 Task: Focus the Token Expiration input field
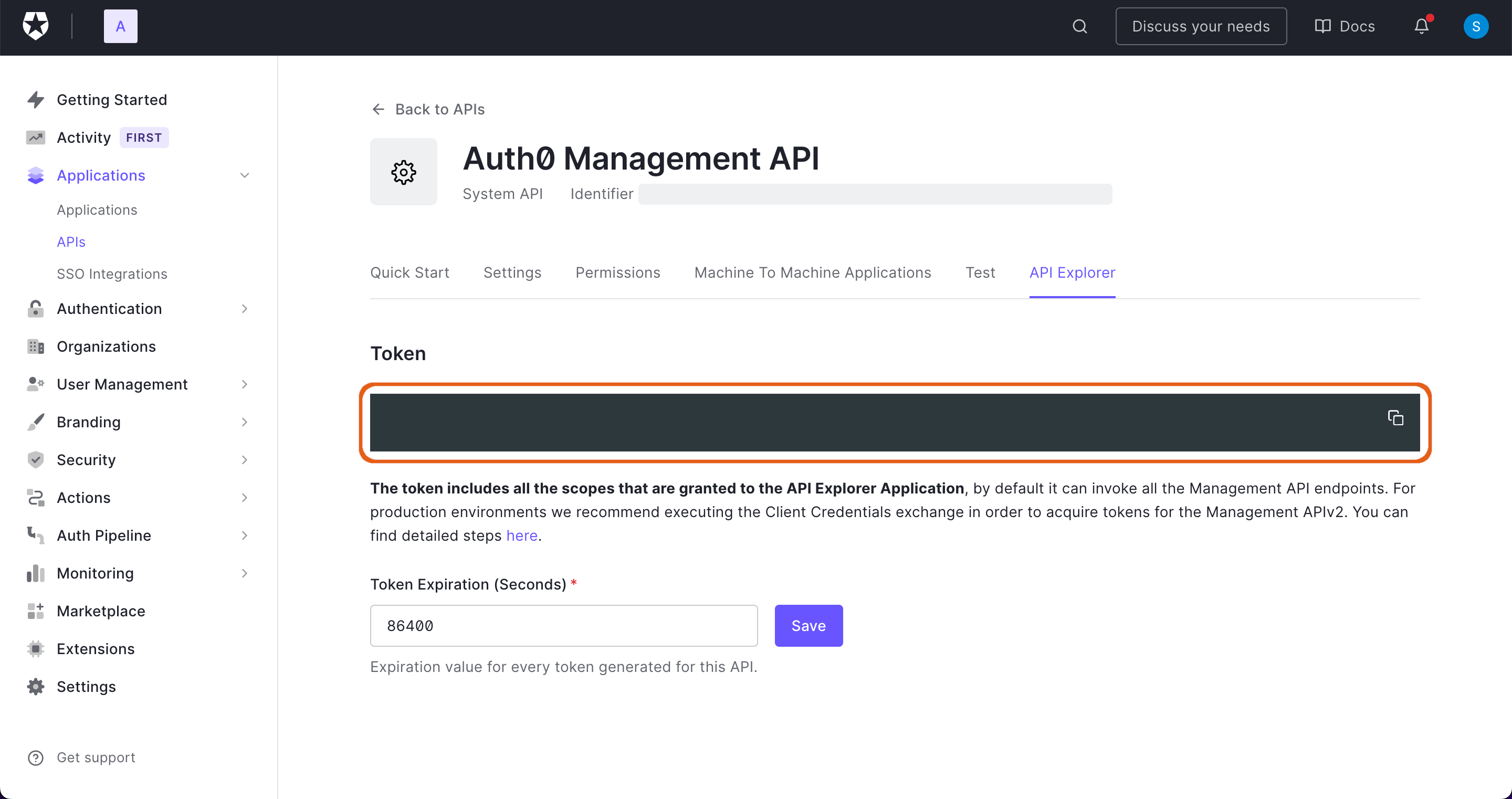pos(563,626)
